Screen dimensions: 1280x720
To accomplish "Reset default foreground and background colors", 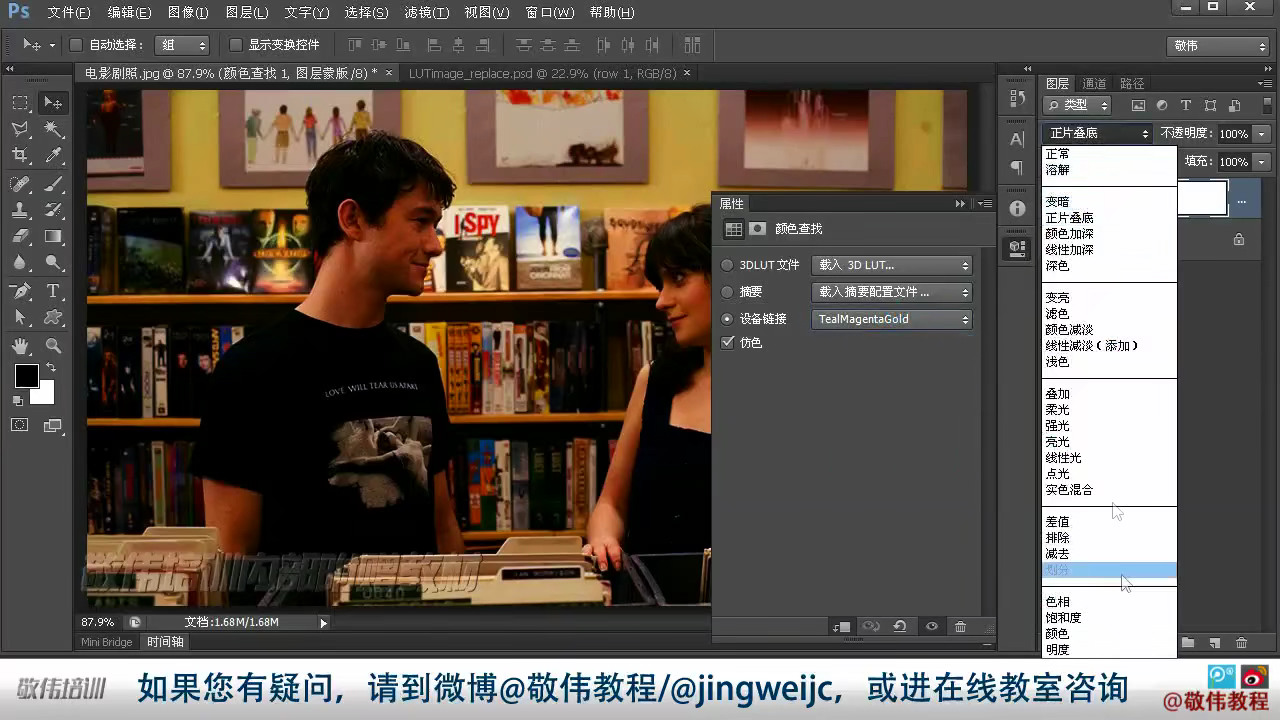I will pos(17,400).
